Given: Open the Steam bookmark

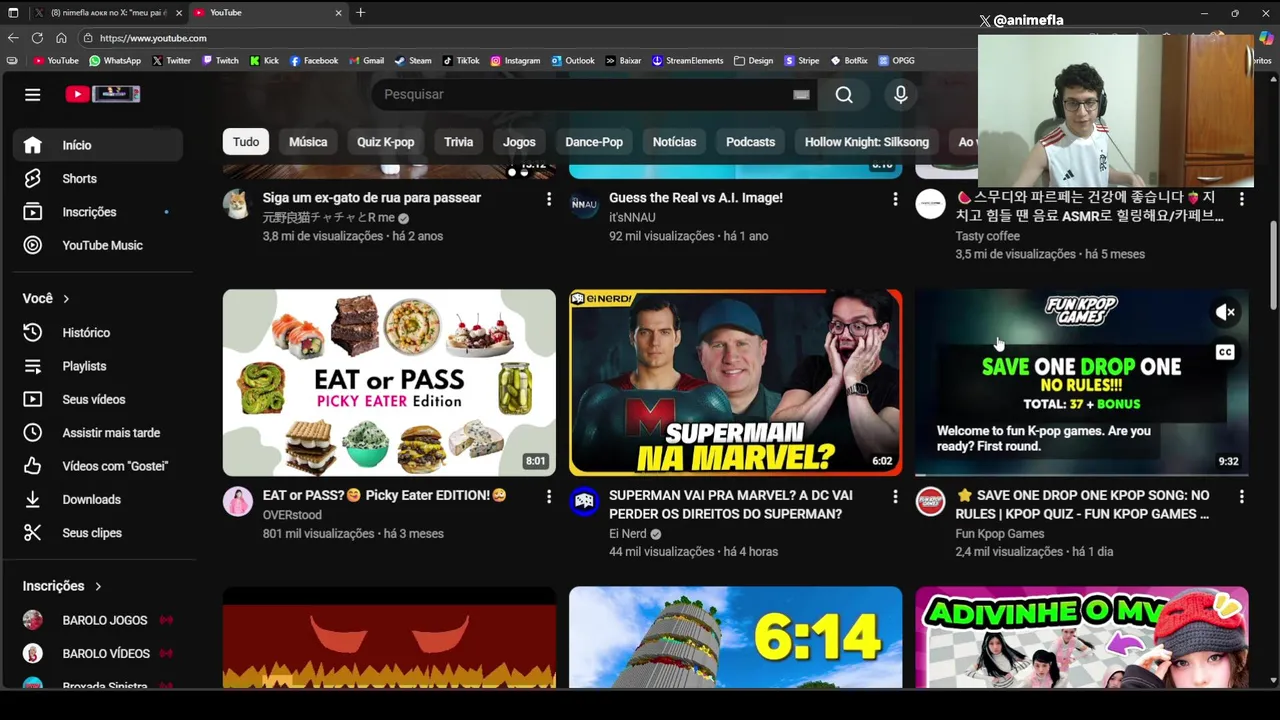Looking at the screenshot, I should click(x=413, y=61).
